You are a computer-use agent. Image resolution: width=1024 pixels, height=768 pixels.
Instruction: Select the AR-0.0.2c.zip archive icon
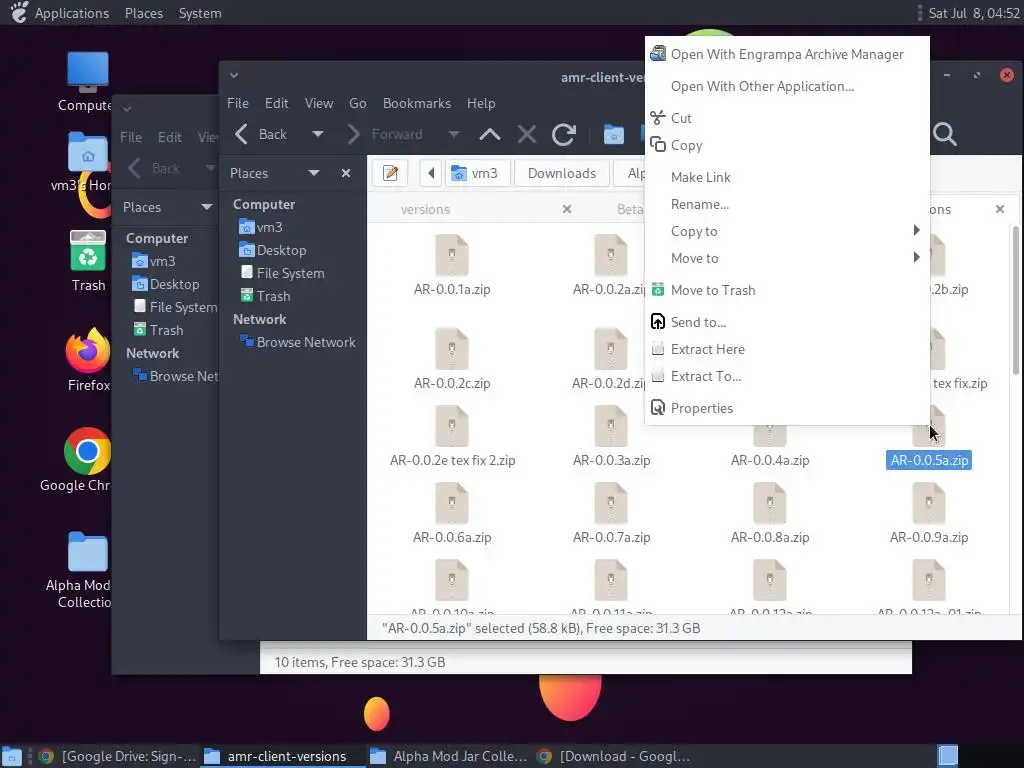click(x=452, y=349)
